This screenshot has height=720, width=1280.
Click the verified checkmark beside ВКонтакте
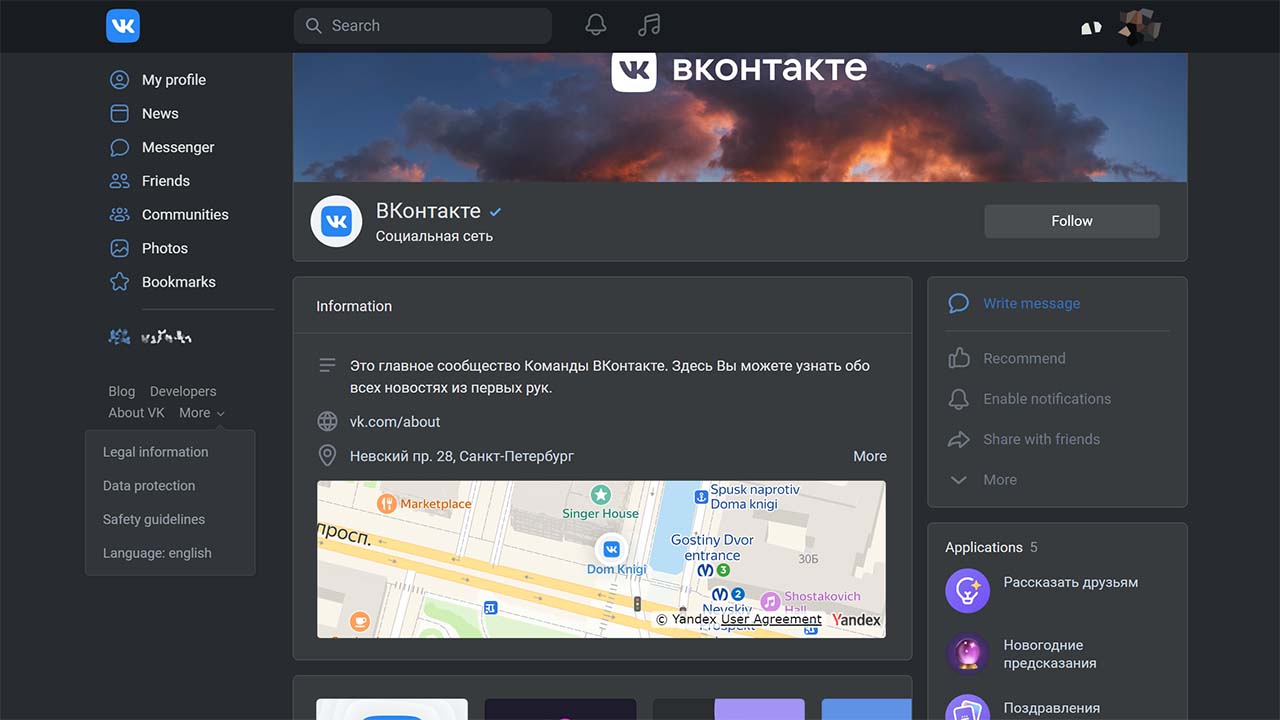click(495, 212)
